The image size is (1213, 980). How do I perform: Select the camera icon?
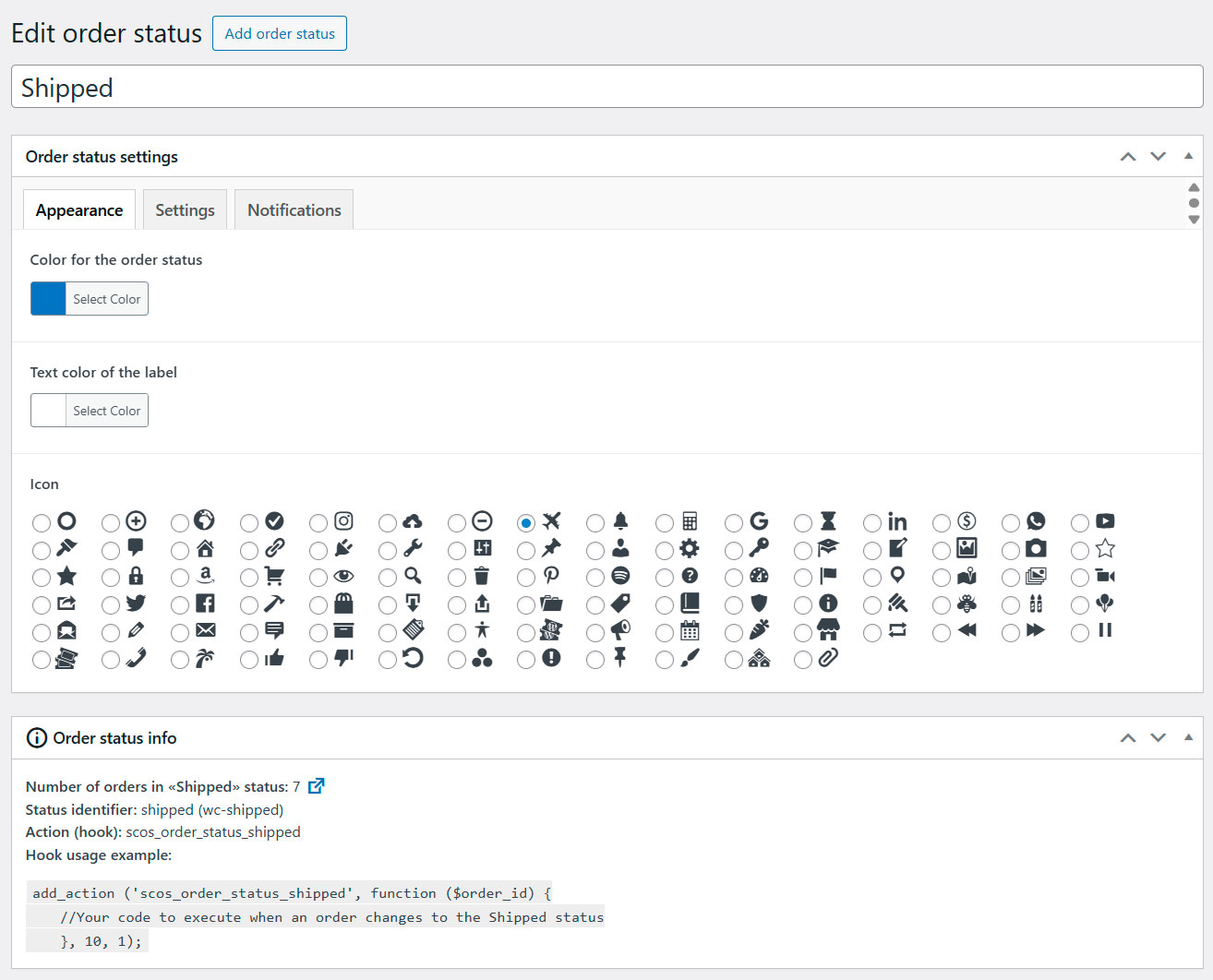[1011, 549]
